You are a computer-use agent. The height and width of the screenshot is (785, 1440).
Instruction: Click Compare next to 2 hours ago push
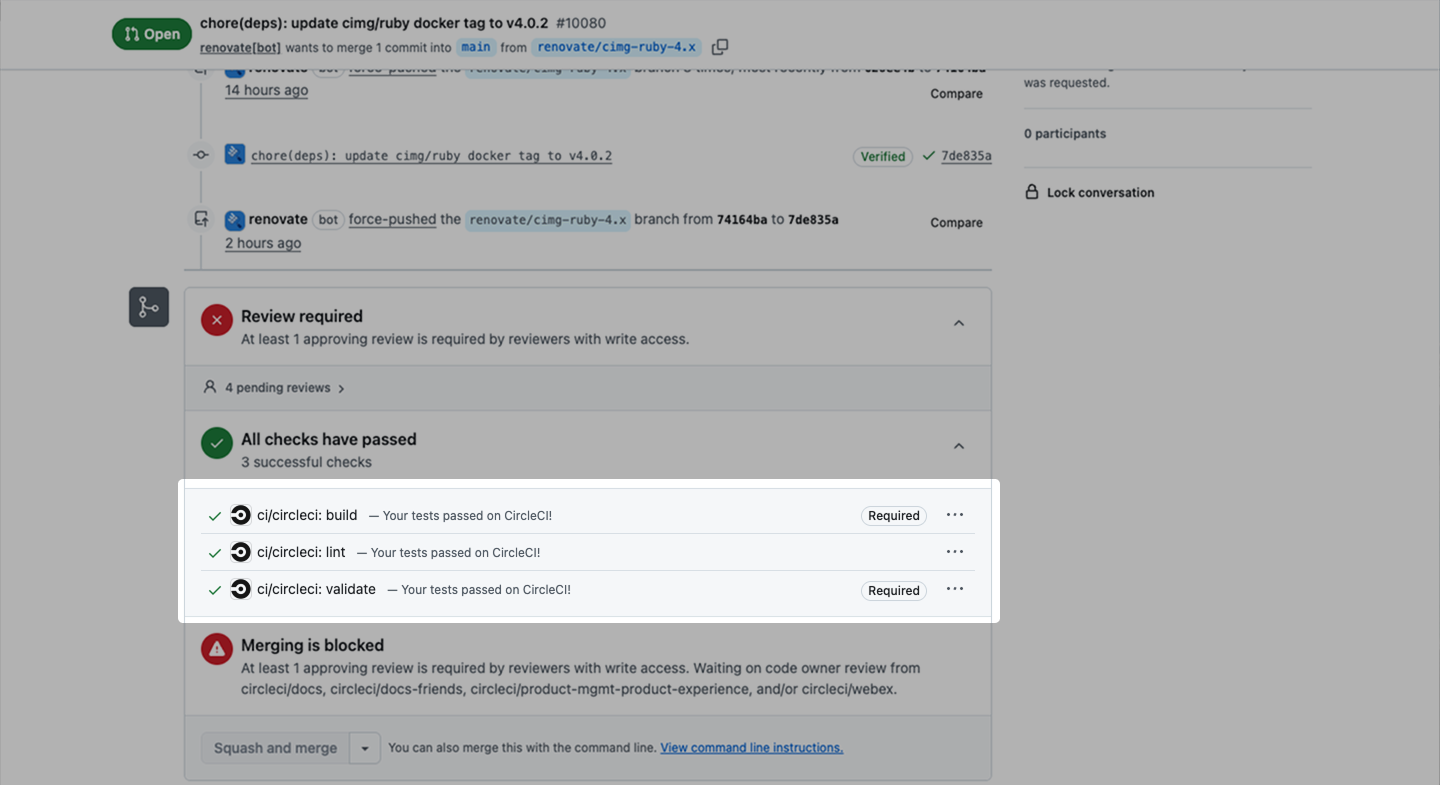[x=956, y=223]
